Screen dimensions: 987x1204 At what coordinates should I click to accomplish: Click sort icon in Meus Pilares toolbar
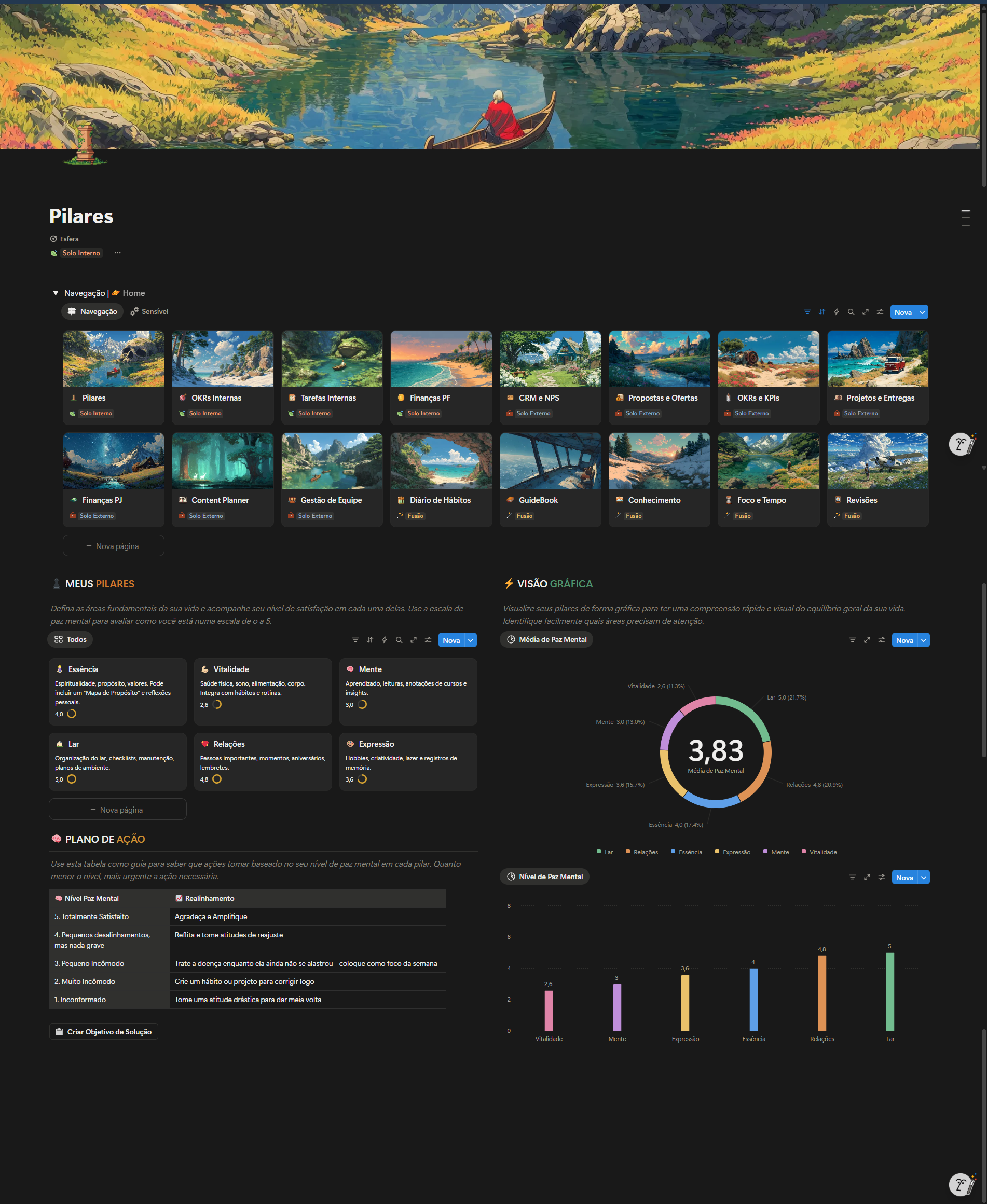(369, 640)
